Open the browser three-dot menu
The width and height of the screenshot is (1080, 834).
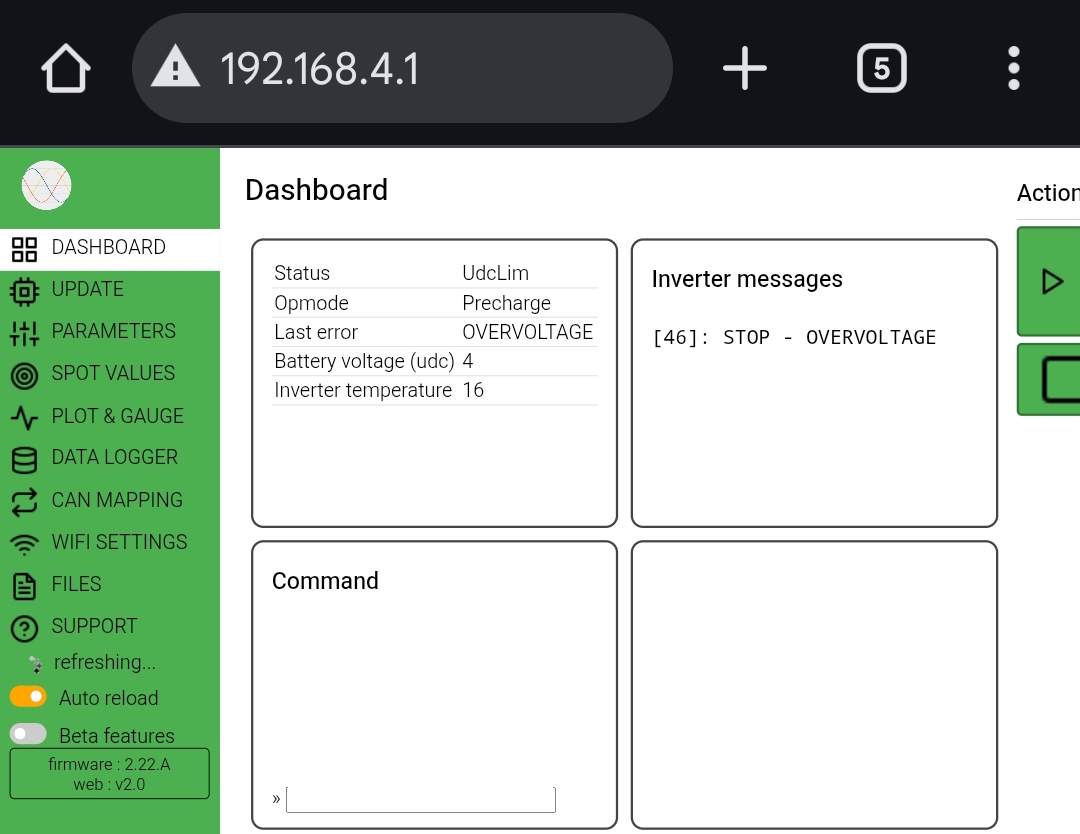(1013, 69)
